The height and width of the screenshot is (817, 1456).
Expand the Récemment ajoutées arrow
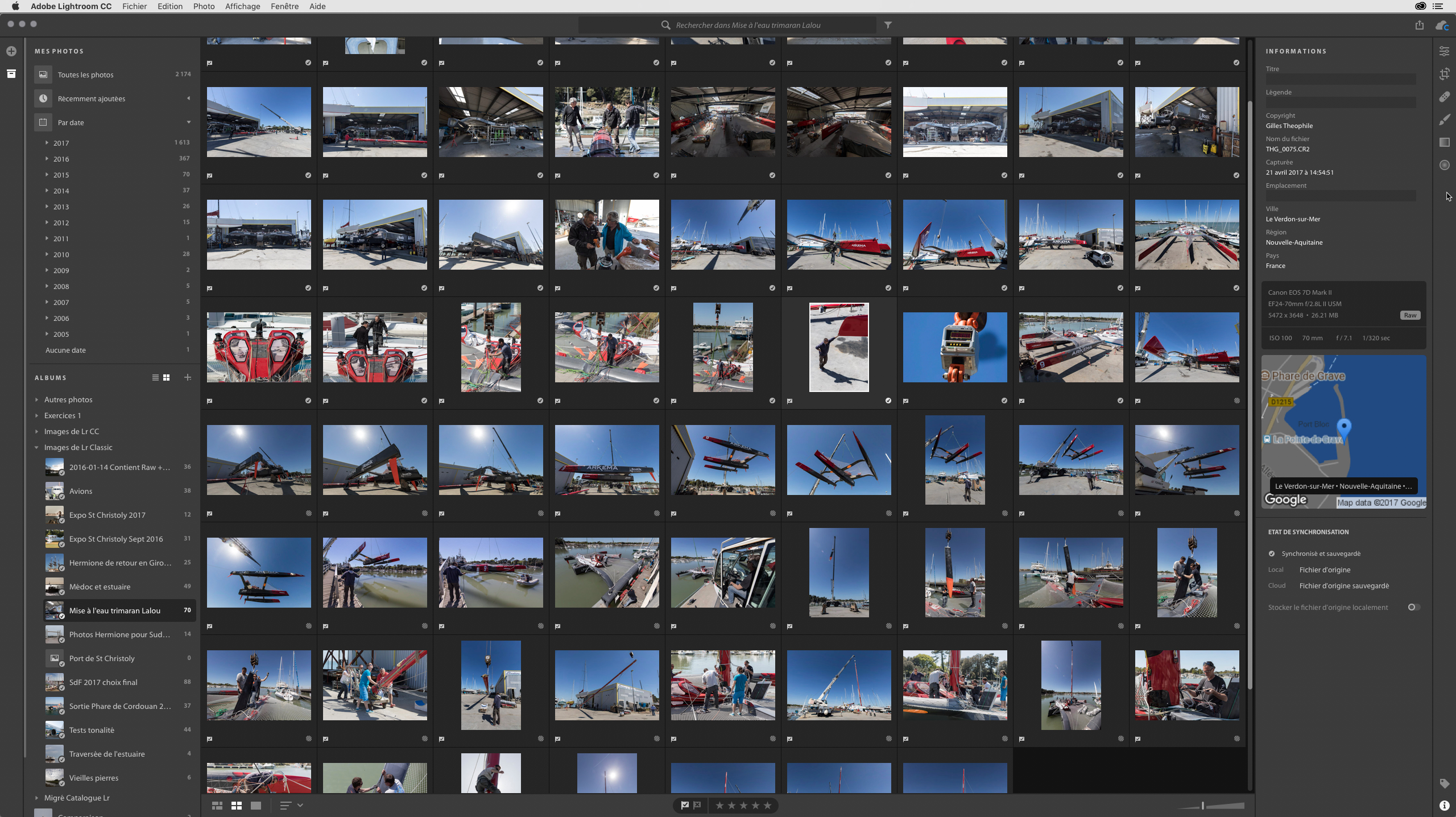tap(188, 98)
